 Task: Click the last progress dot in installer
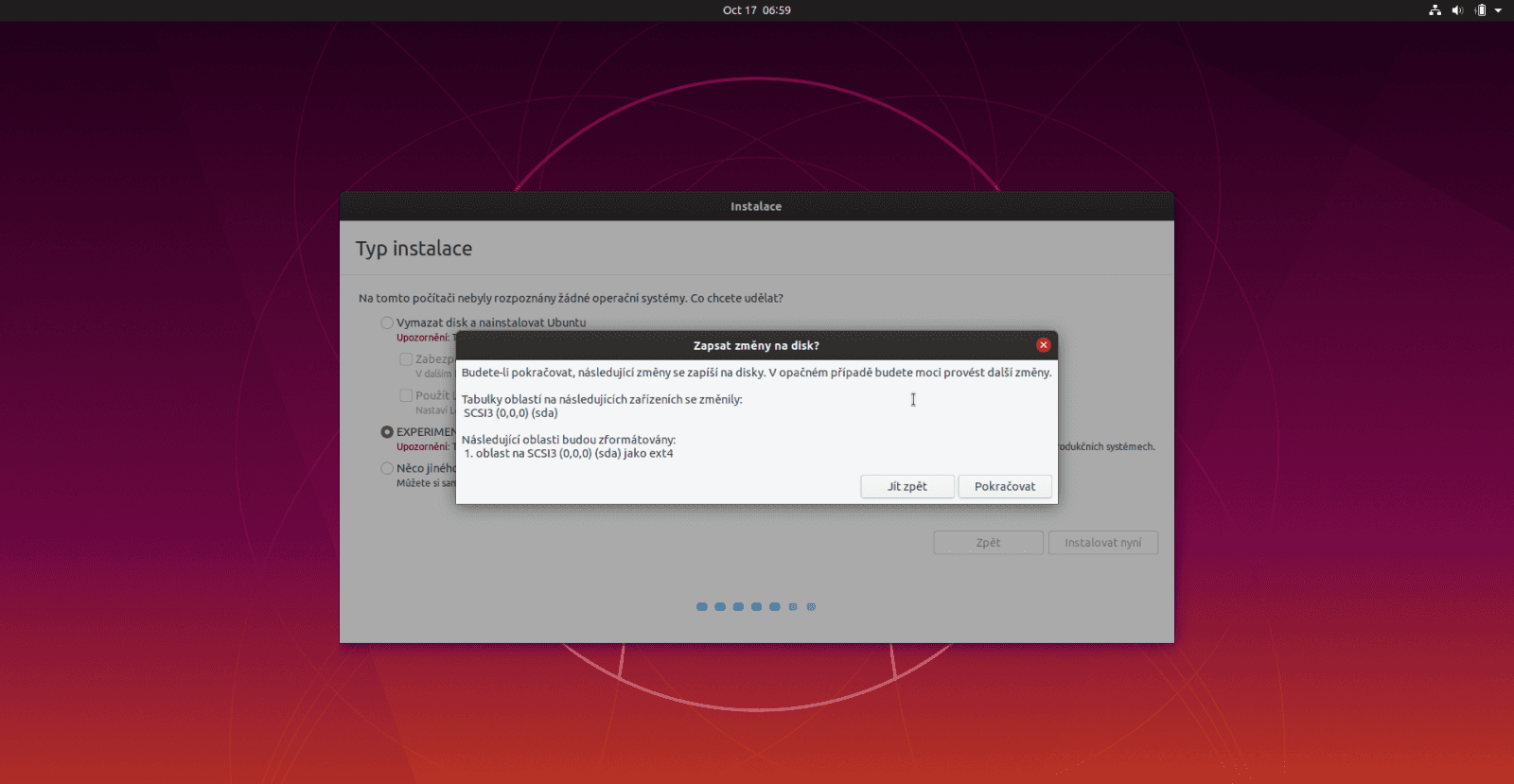coord(811,607)
